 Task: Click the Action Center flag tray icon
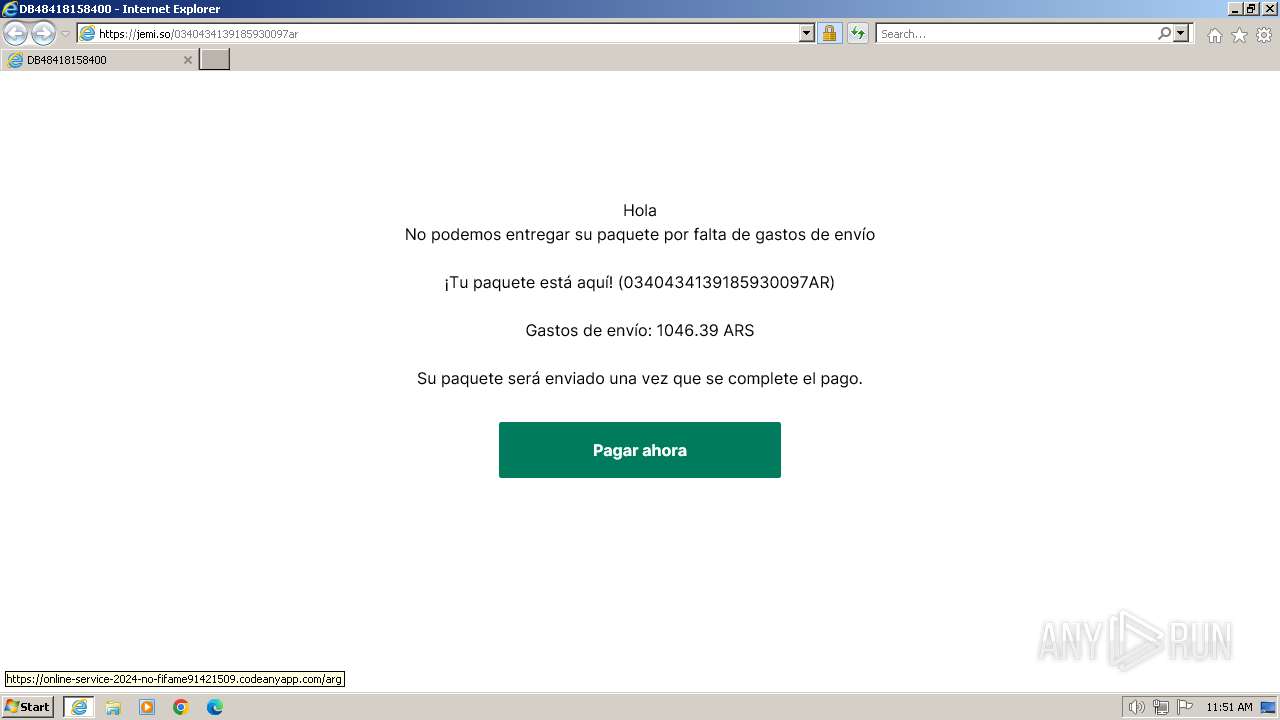pyautogui.click(x=1185, y=707)
